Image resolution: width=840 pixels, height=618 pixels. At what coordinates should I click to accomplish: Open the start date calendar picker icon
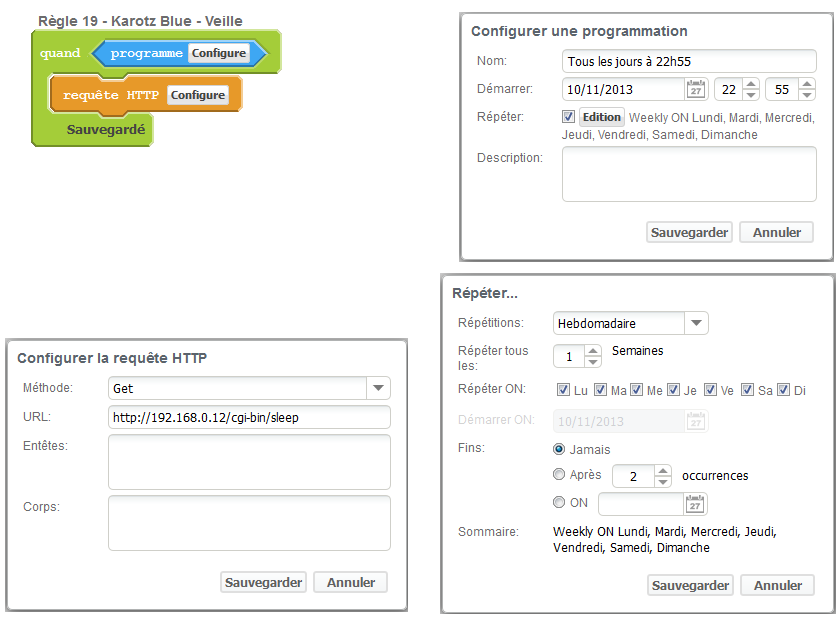tap(696, 89)
